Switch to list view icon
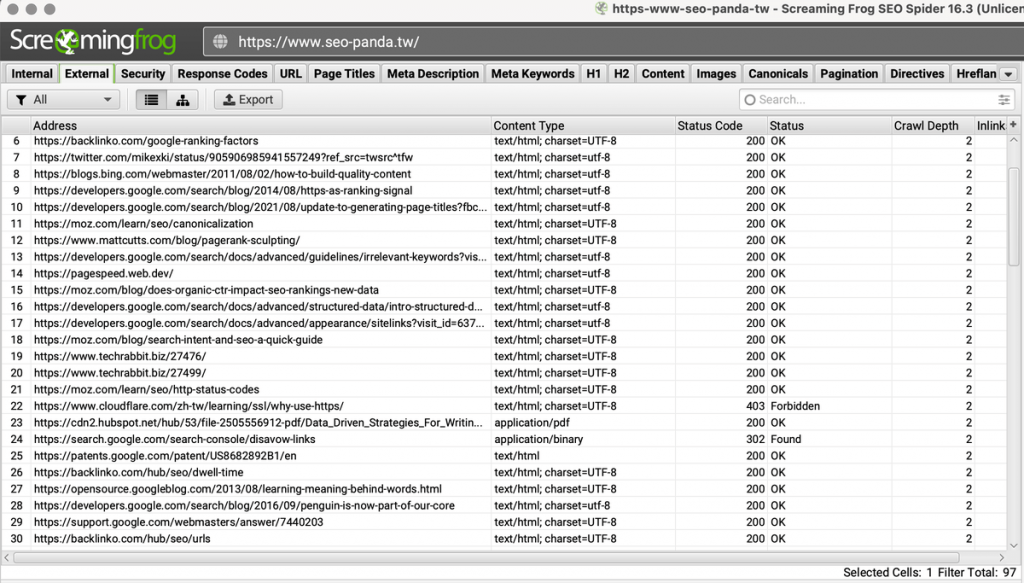 pyautogui.click(x=151, y=100)
